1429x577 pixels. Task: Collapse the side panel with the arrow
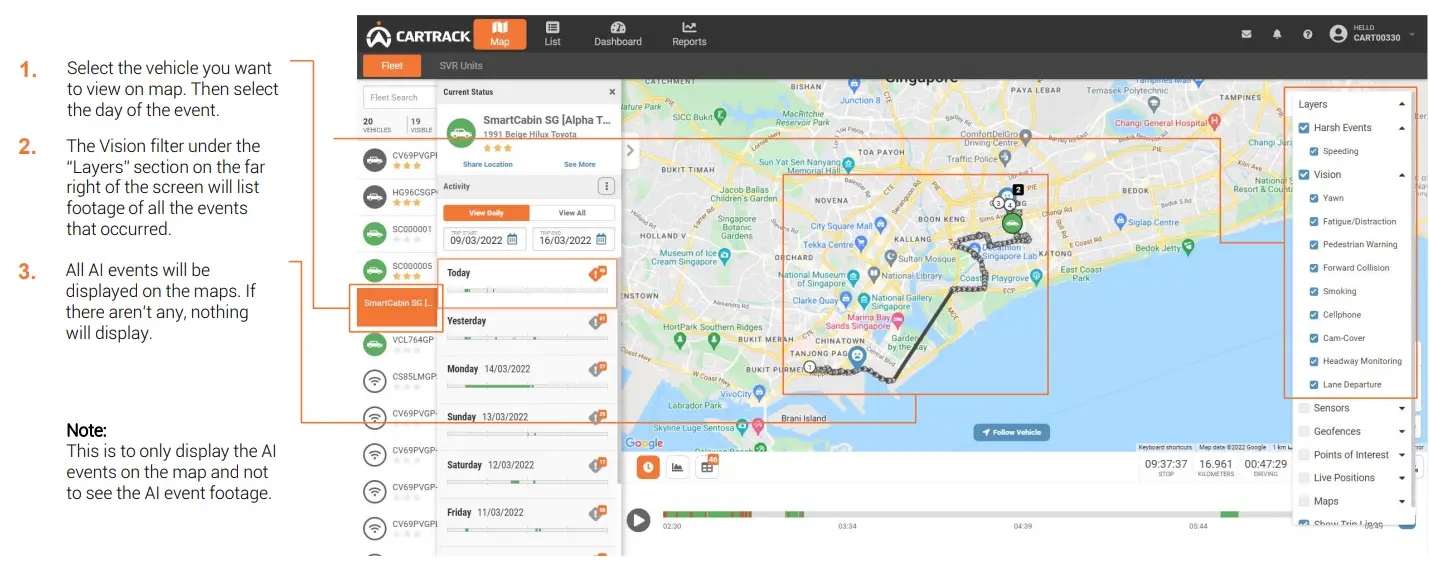pyautogui.click(x=630, y=150)
